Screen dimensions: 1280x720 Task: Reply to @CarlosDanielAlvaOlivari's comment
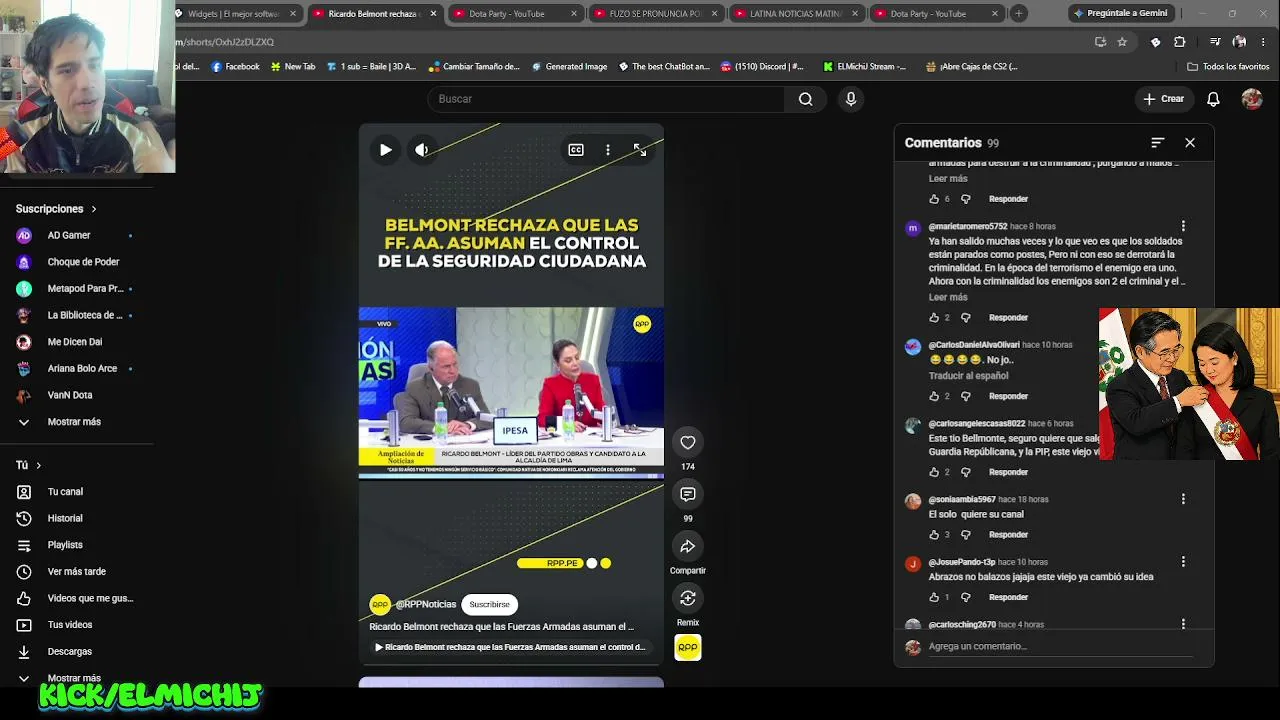click(x=1008, y=396)
